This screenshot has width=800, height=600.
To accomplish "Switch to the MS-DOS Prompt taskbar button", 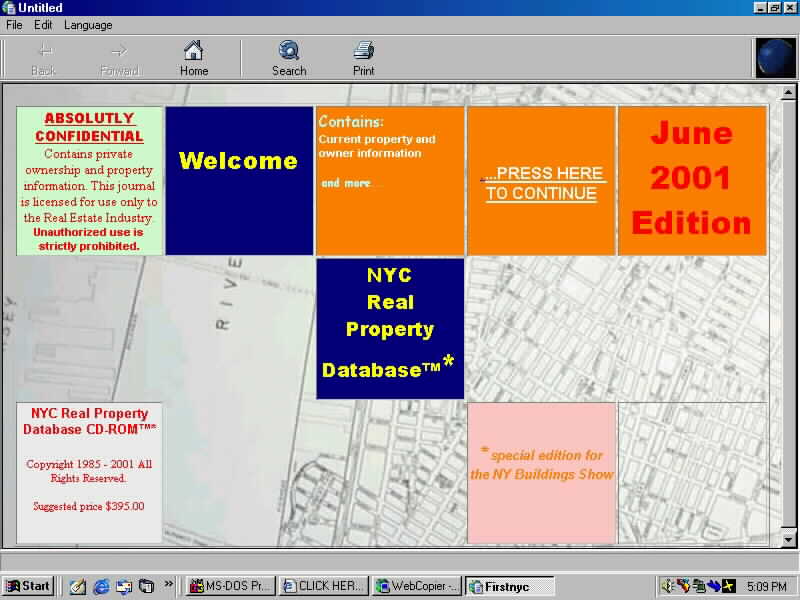I will (x=231, y=587).
